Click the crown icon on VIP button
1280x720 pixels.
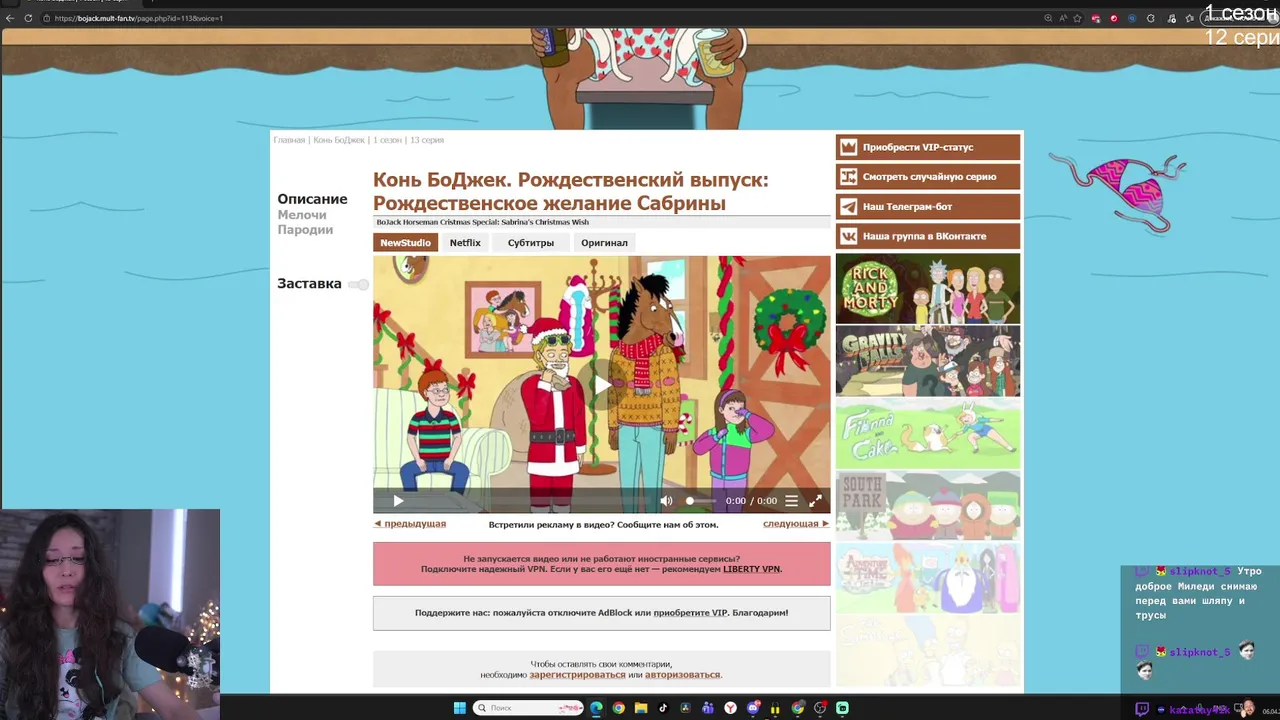click(x=848, y=147)
